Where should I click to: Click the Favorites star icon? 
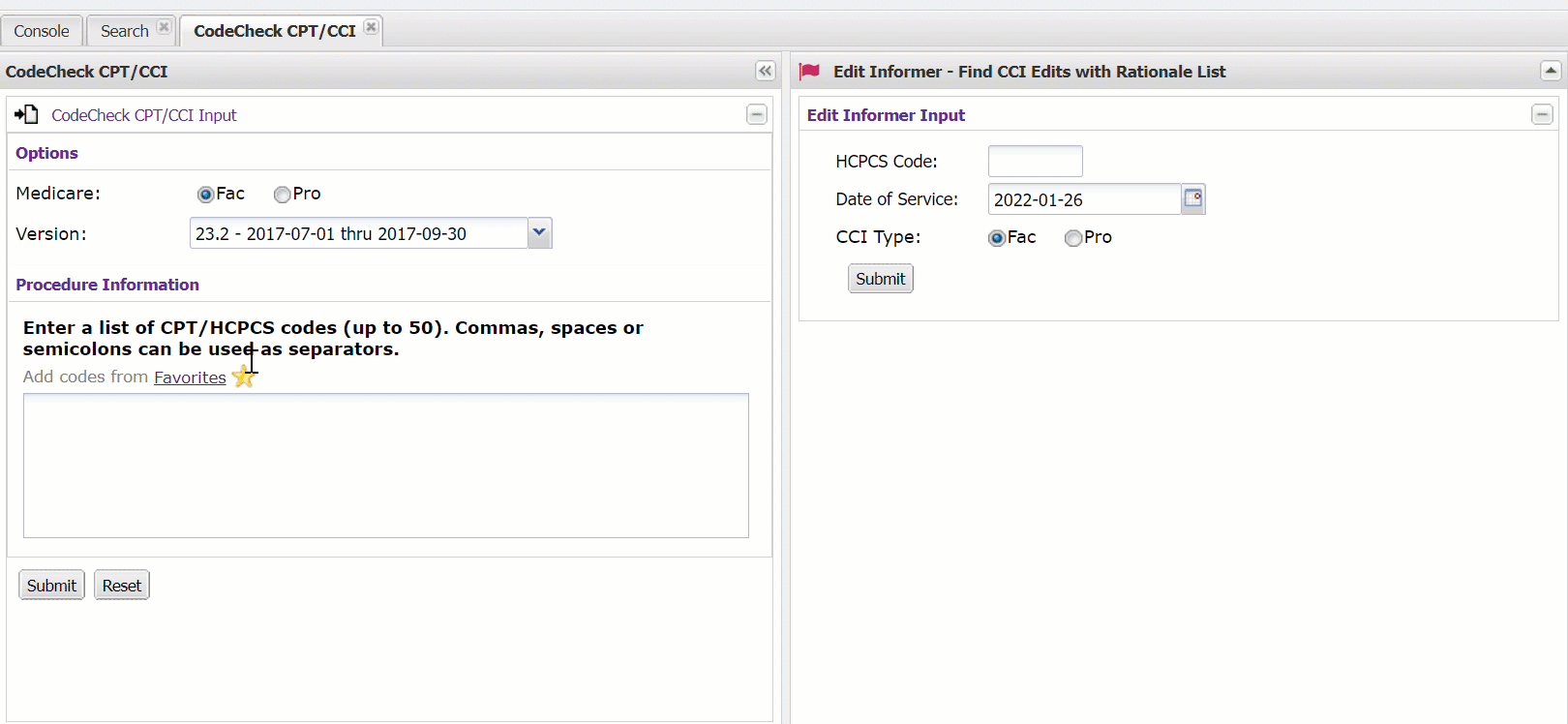(x=243, y=377)
